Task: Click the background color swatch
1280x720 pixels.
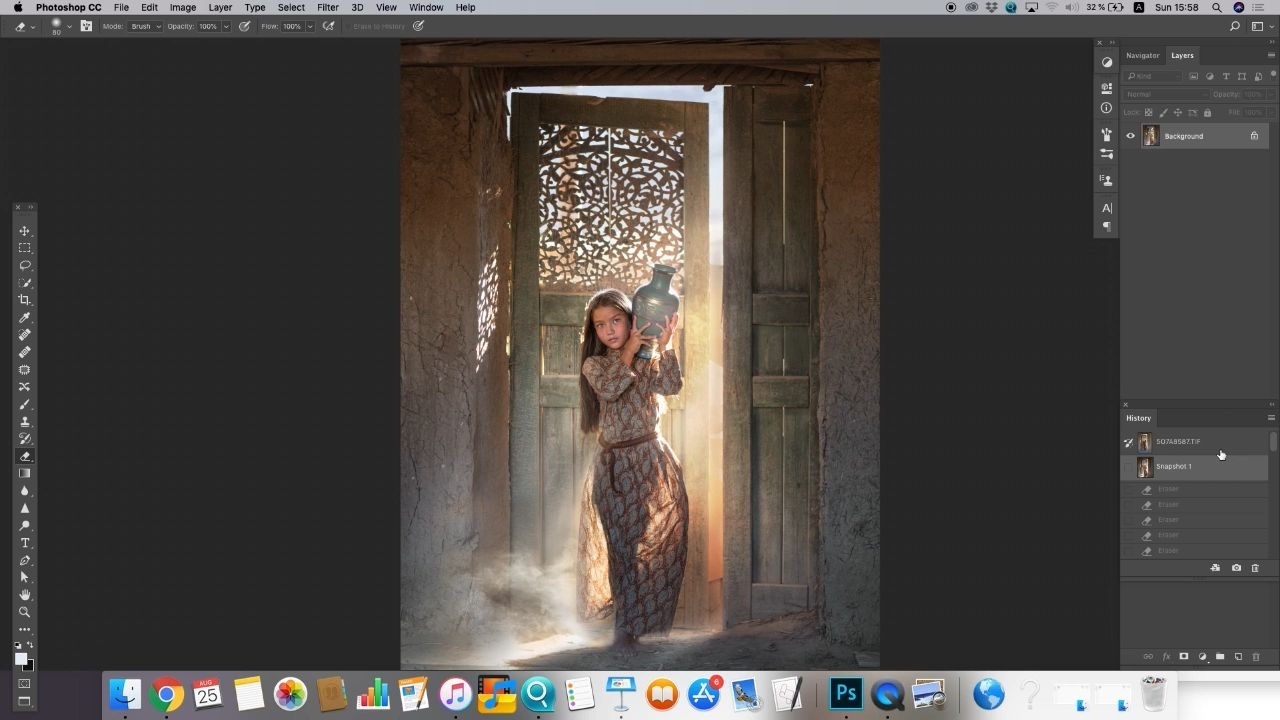Action: 29,666
